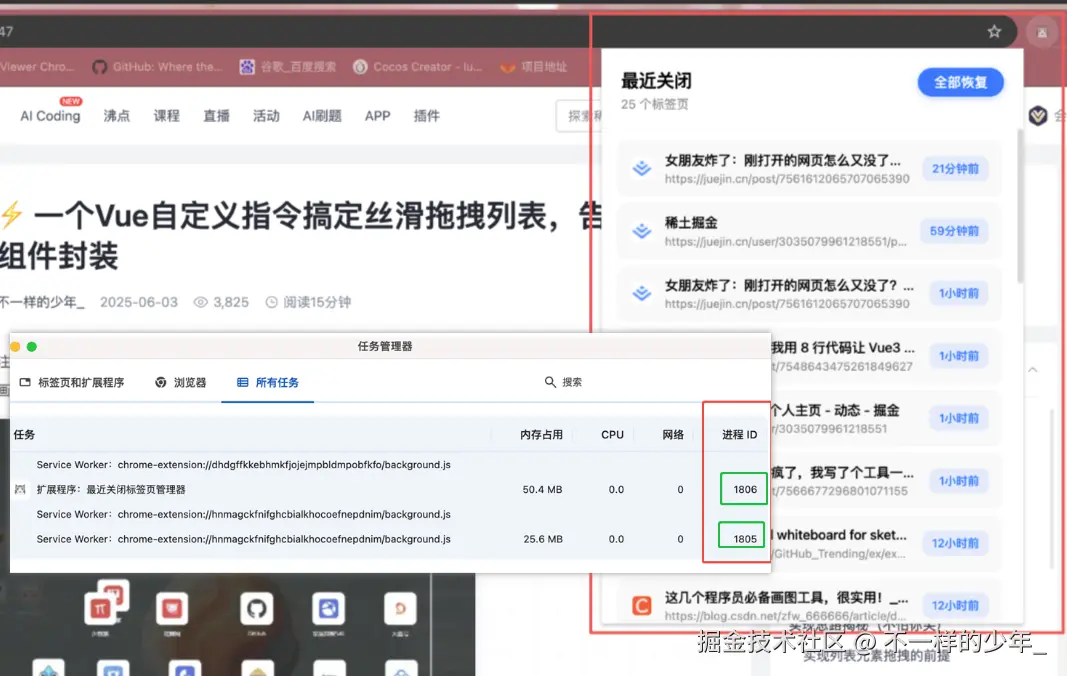Sort by the 网络 column header

click(672, 435)
